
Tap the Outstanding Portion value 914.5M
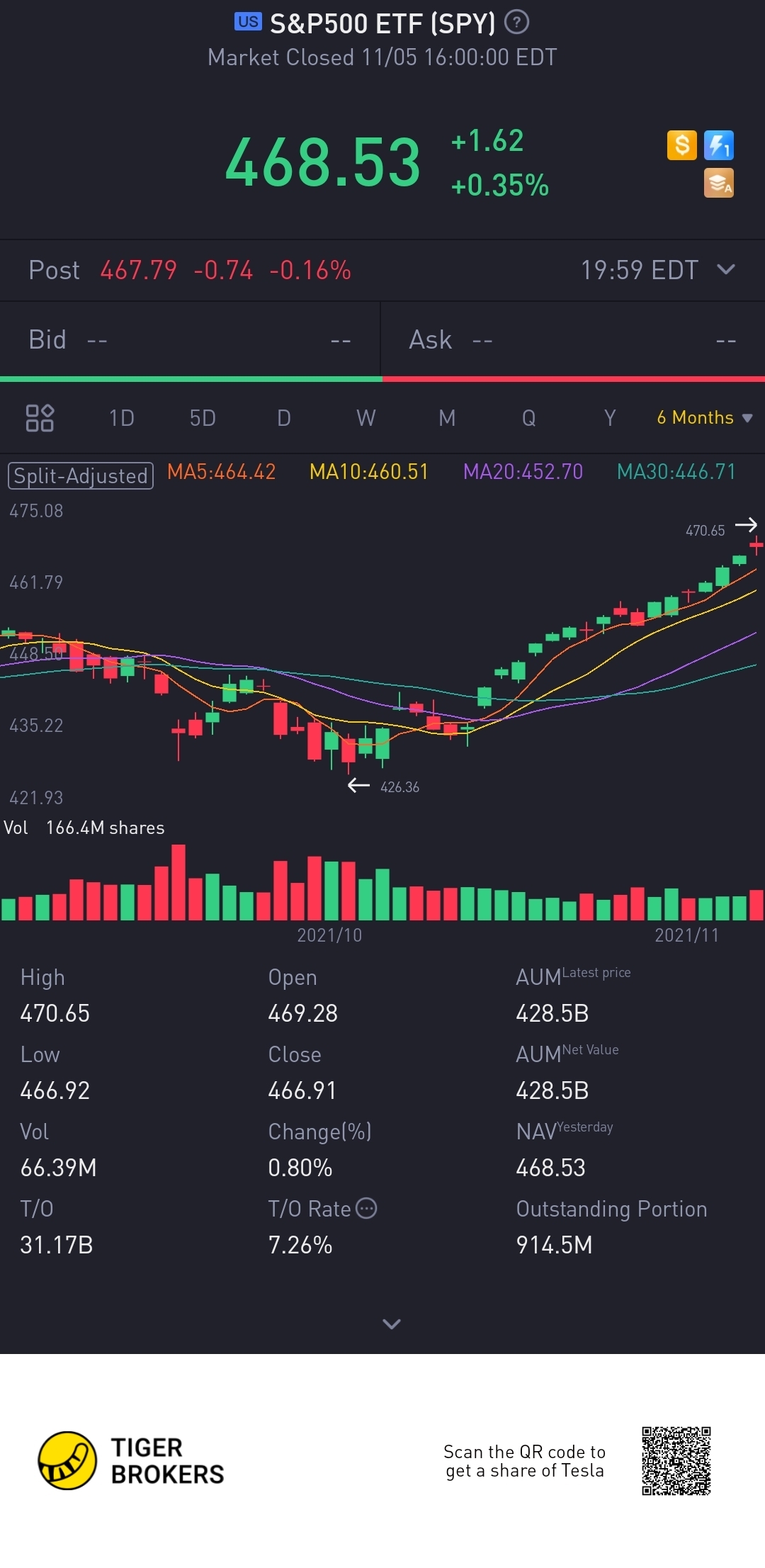[555, 1245]
